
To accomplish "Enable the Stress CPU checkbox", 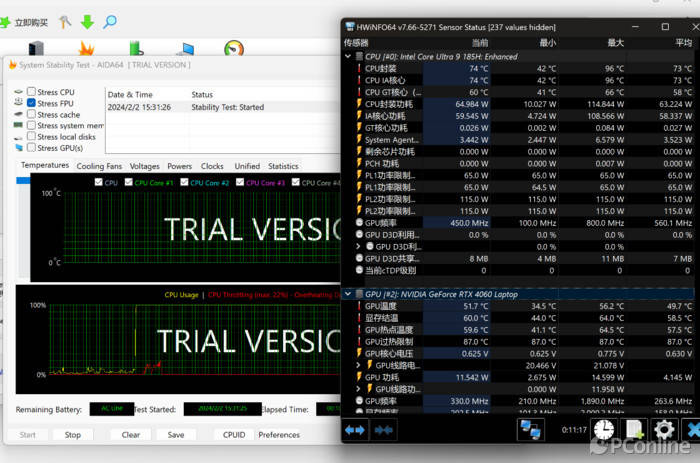I will click(x=31, y=92).
